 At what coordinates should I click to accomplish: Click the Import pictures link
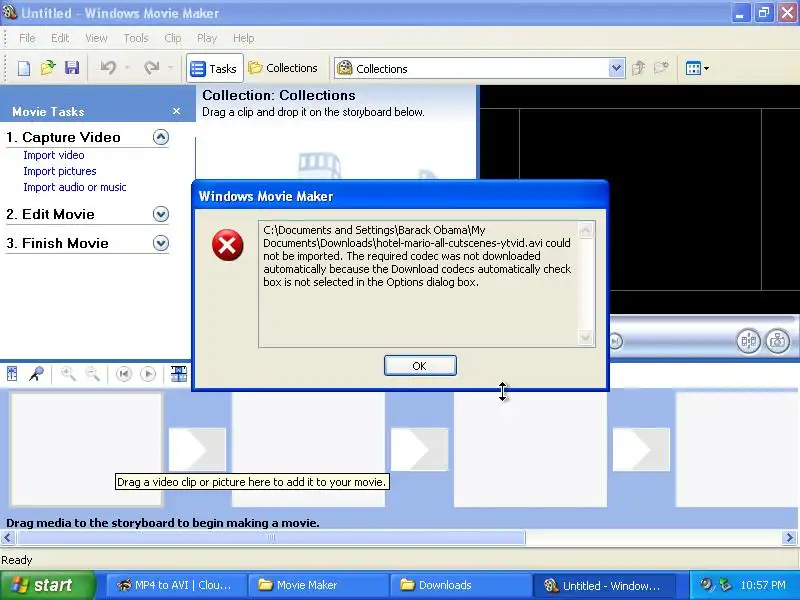pyautogui.click(x=60, y=171)
